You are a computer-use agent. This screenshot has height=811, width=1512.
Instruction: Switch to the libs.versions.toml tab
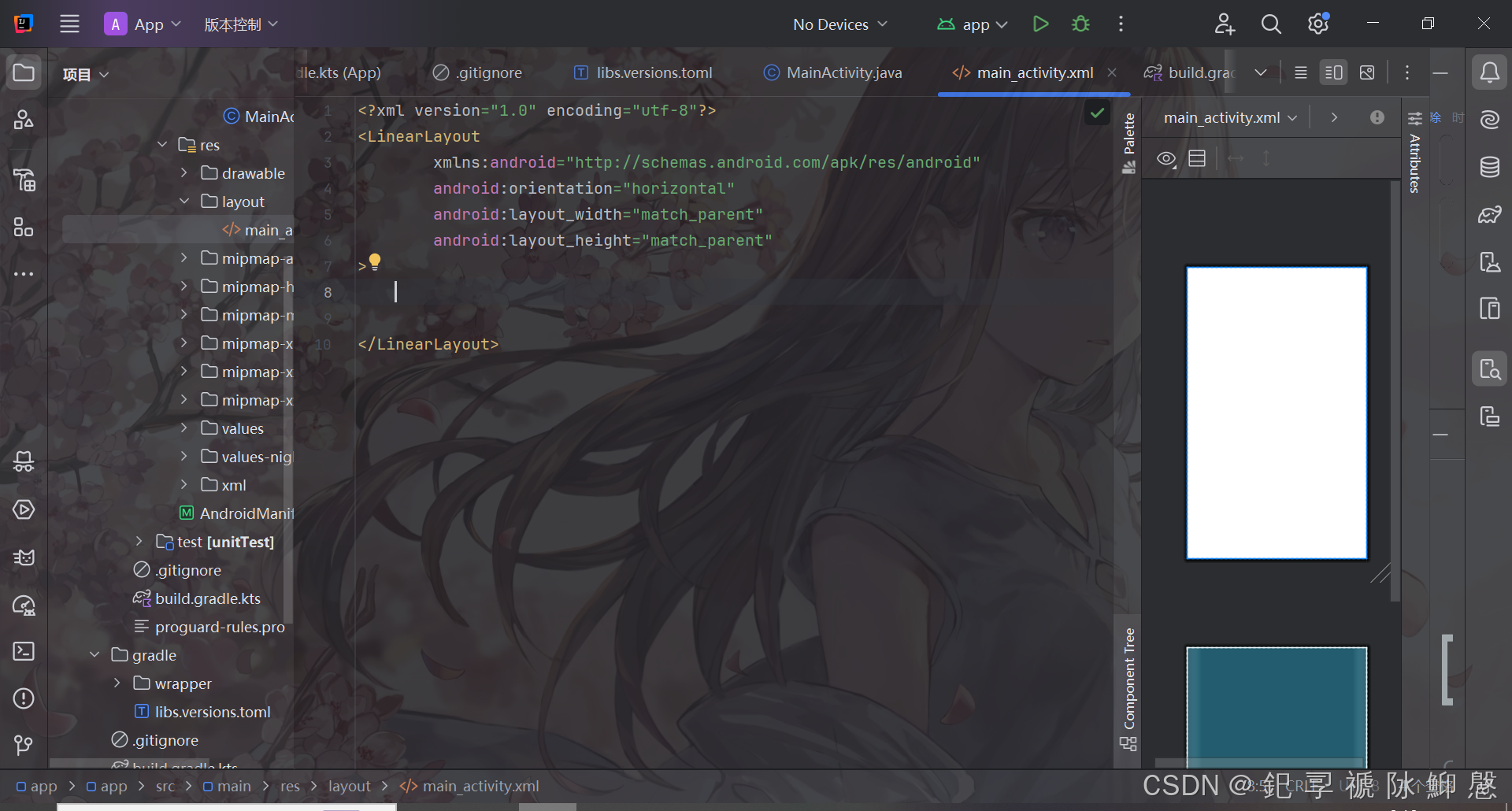643,72
